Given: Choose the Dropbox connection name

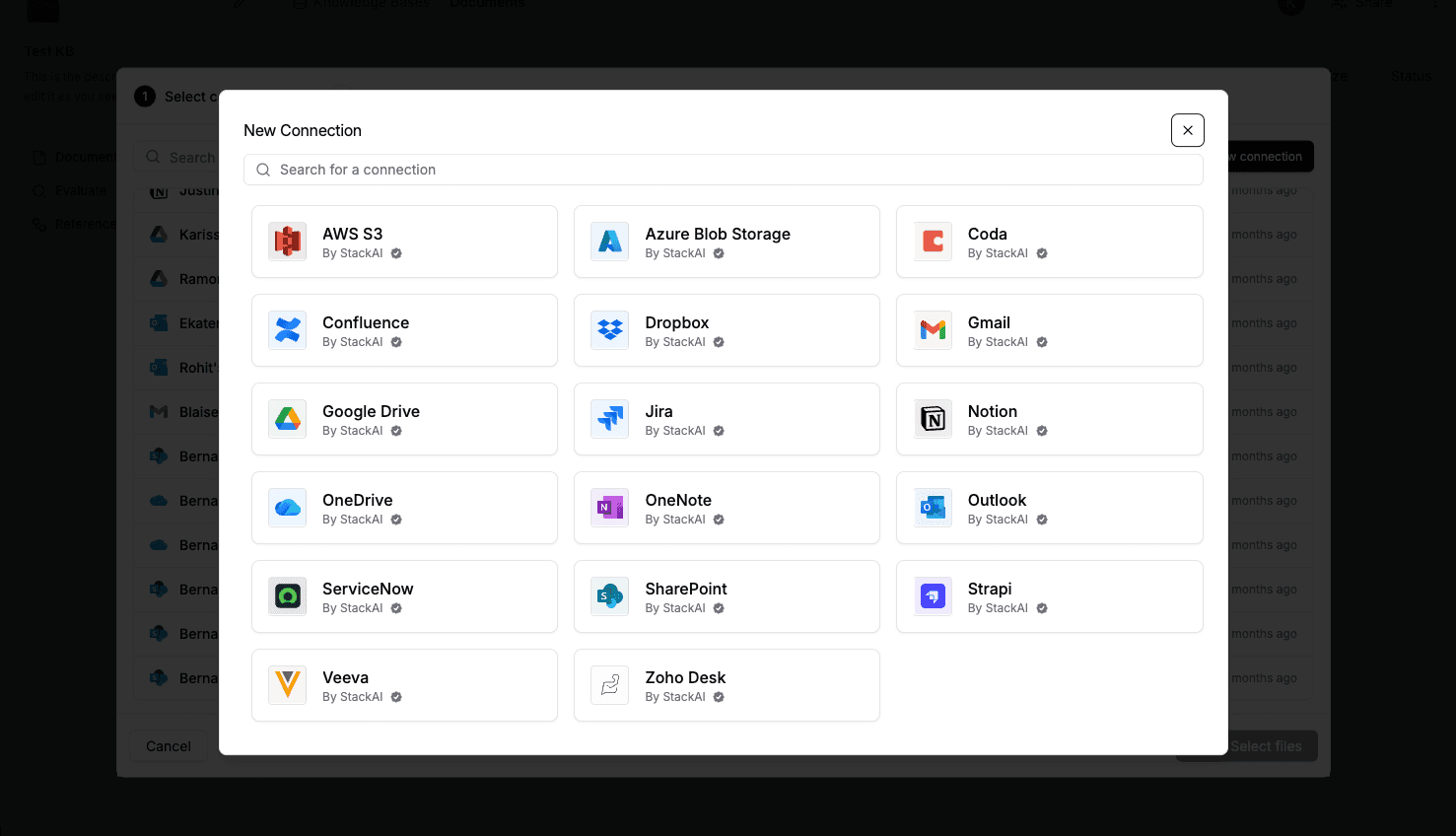Looking at the screenshot, I should pyautogui.click(x=677, y=322).
